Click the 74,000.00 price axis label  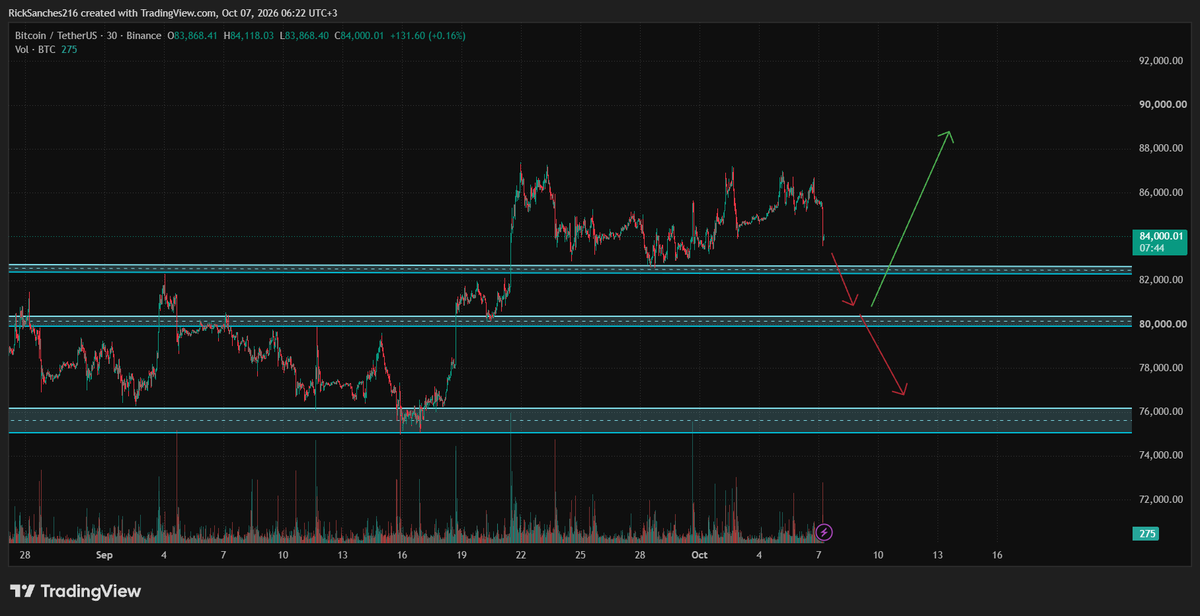(1162, 455)
